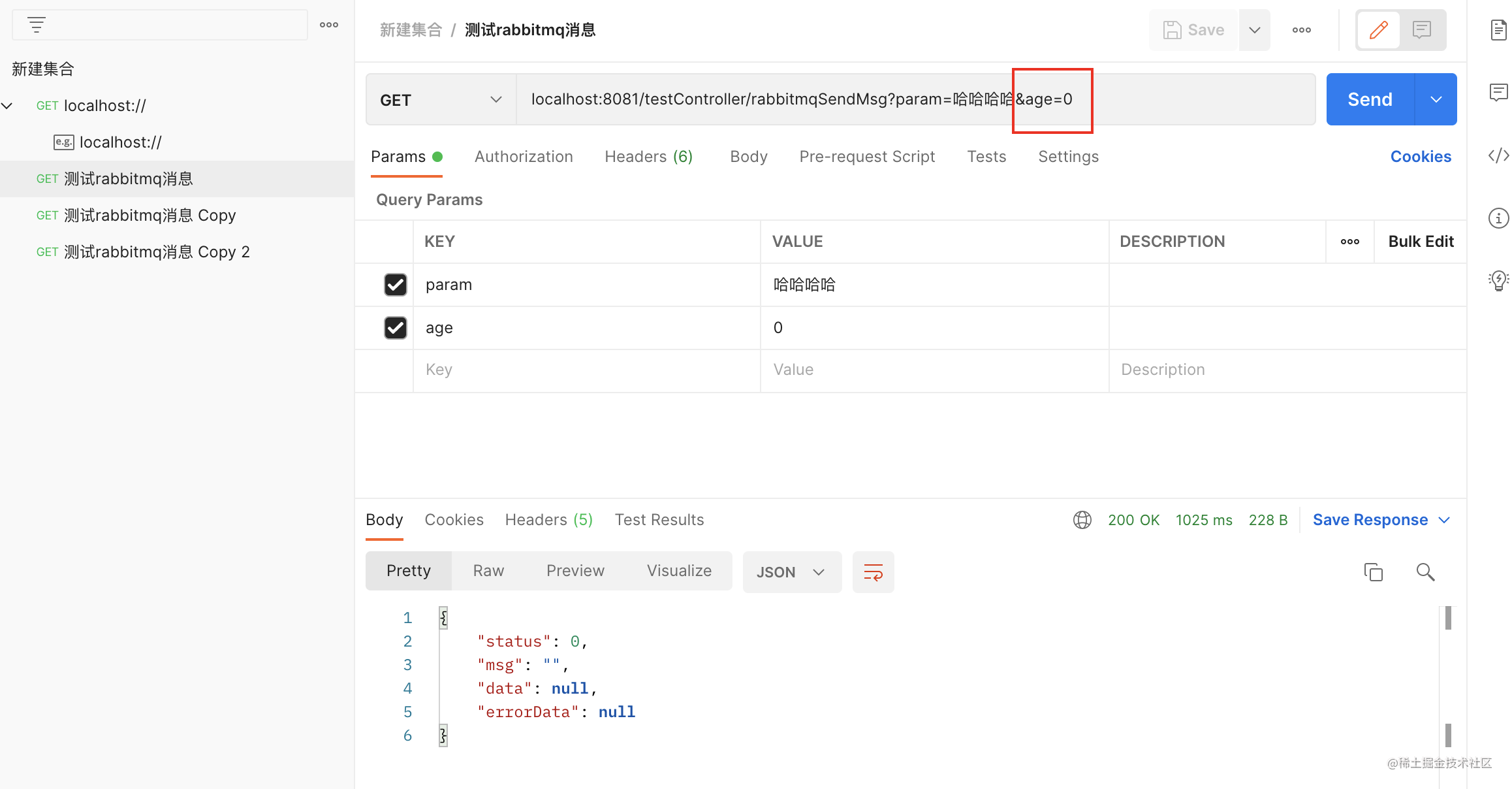Open the filter icon above collections sidebar
Screen dimensions: 1512x789
pos(37,24)
